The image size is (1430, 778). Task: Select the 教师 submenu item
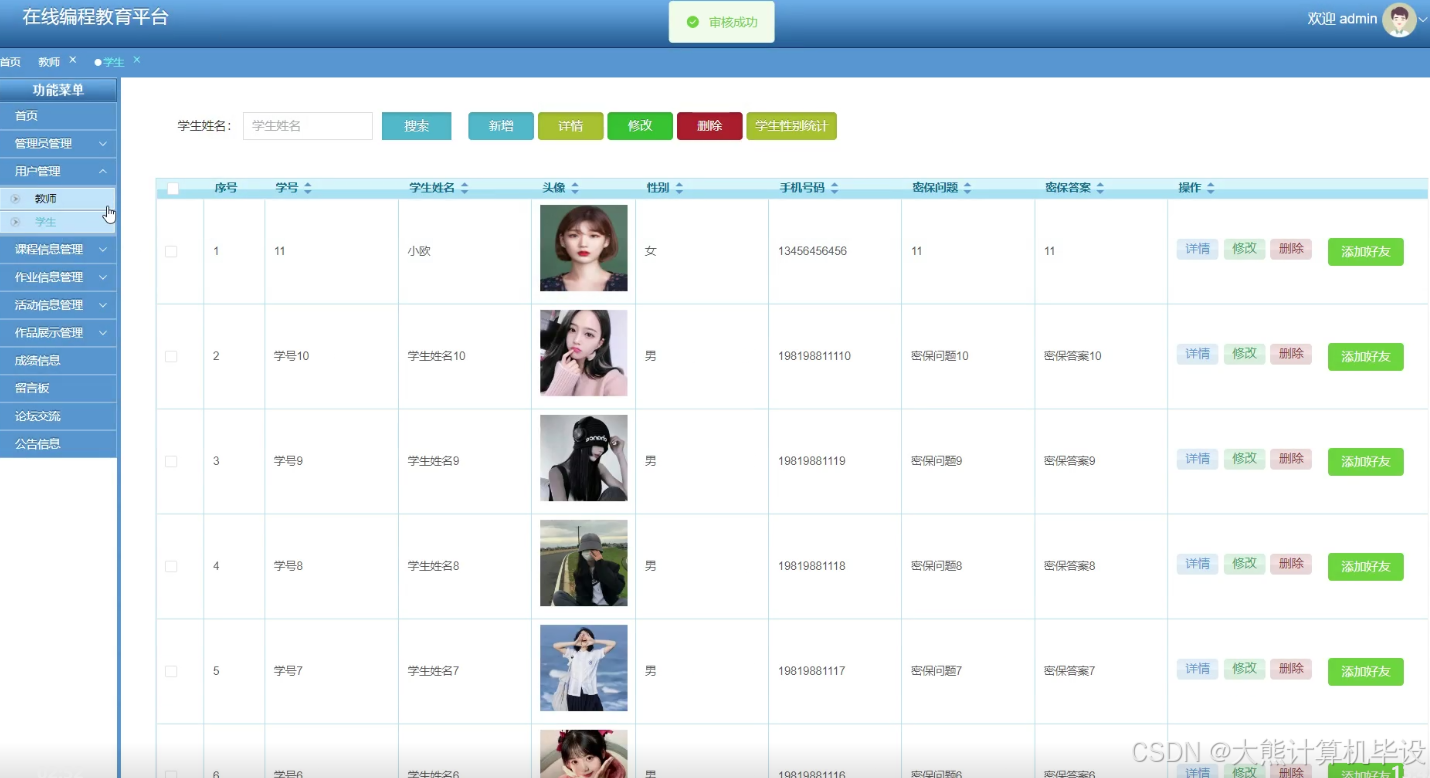58,199
